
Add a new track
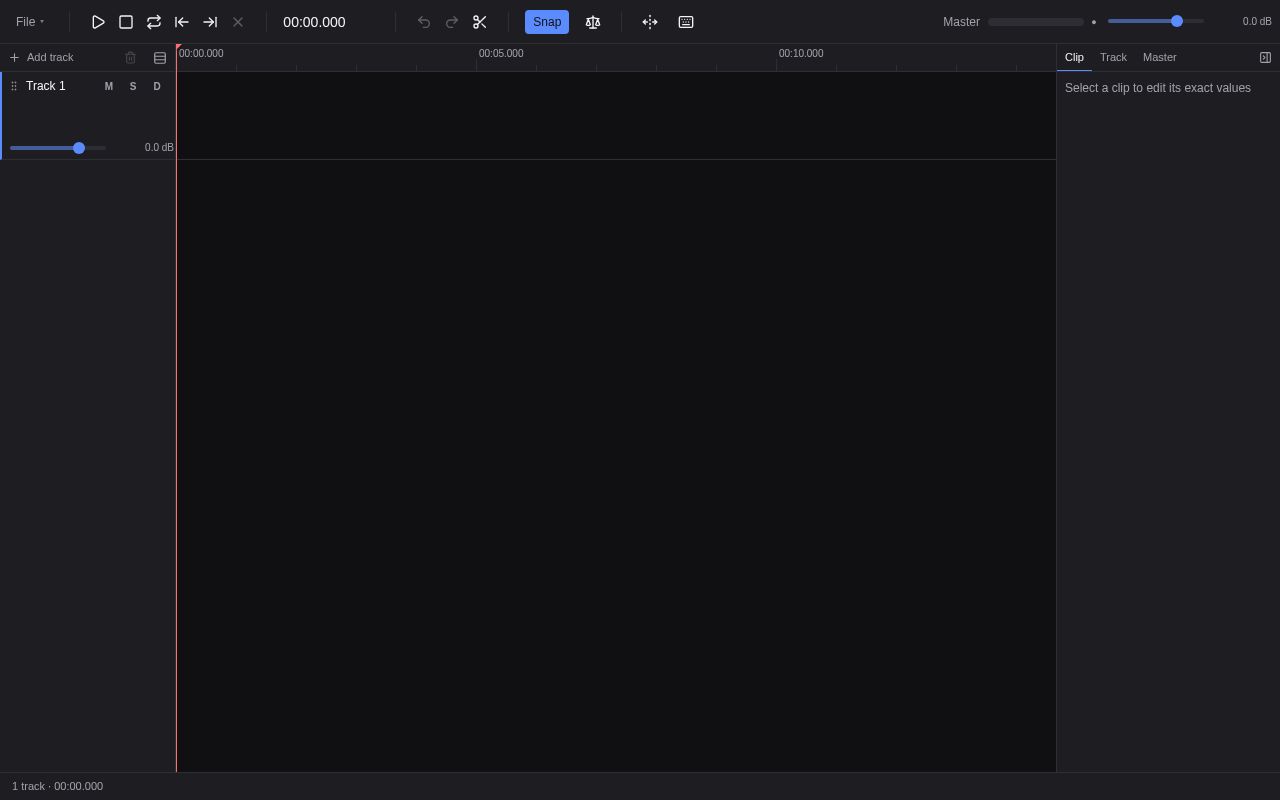tap(42, 57)
